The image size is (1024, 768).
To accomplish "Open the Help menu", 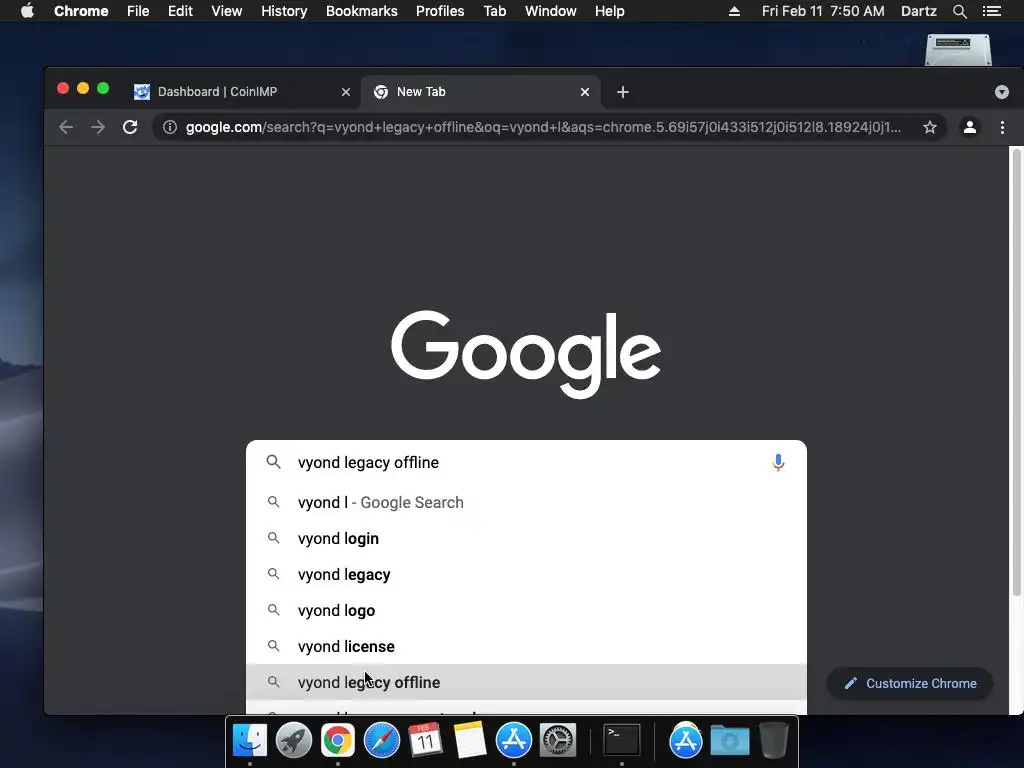I will [x=609, y=11].
